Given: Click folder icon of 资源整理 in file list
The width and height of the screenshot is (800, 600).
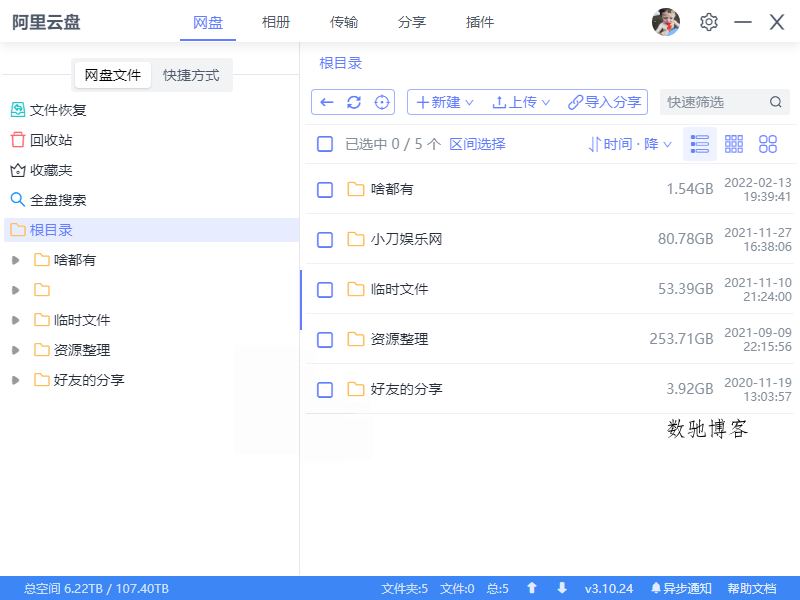Looking at the screenshot, I should 356,339.
